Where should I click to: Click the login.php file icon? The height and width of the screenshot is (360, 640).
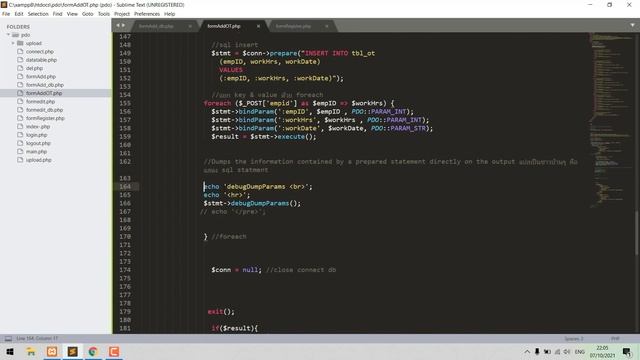(20, 135)
